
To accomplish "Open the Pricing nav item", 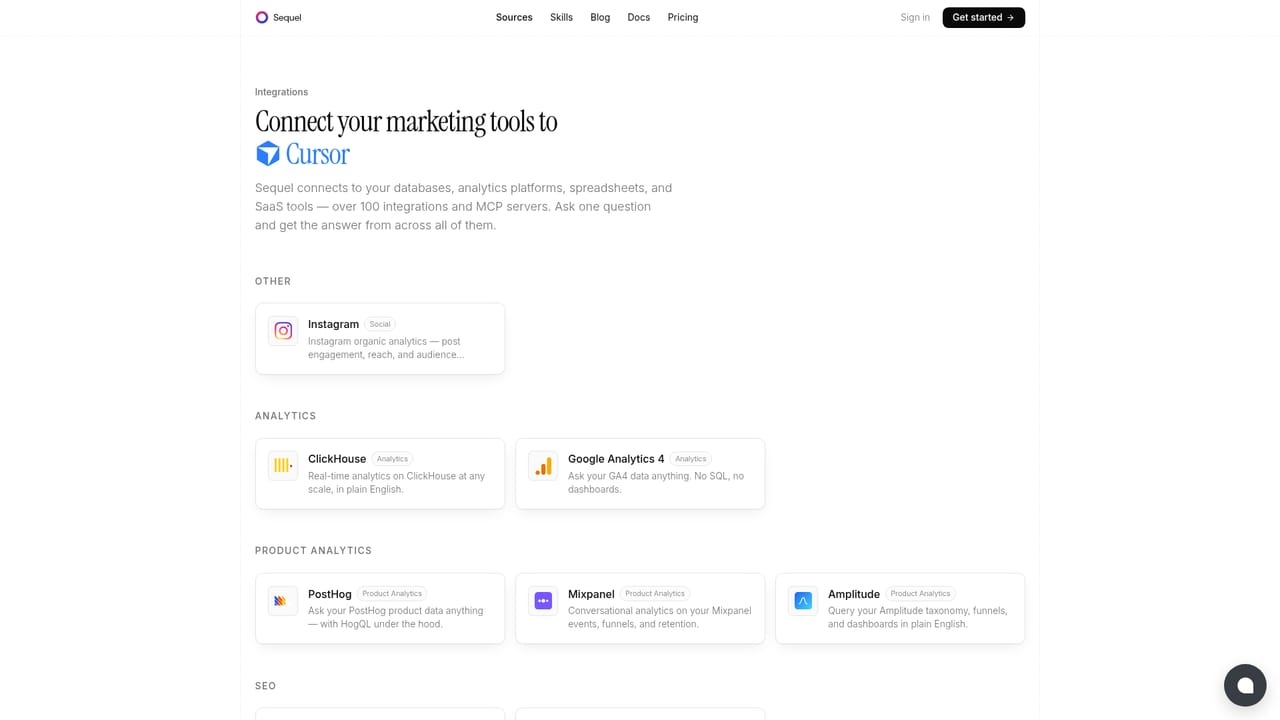I will click(x=683, y=17).
